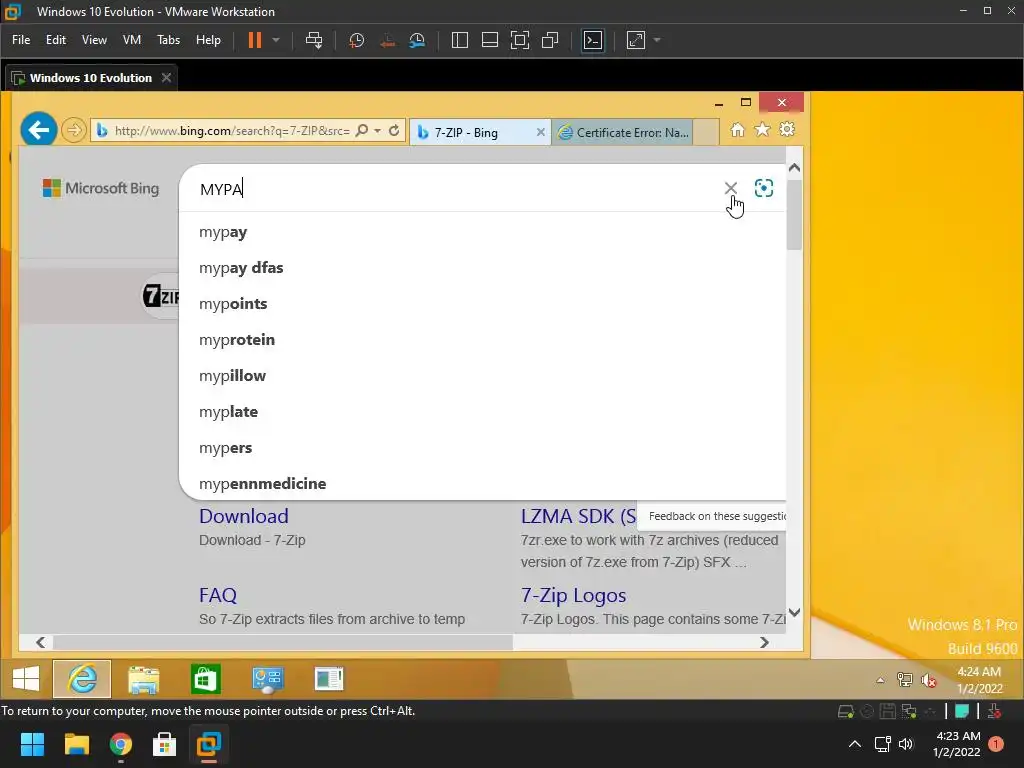Open the VMware console view
Viewport: 1024px width, 768px height.
click(x=593, y=40)
